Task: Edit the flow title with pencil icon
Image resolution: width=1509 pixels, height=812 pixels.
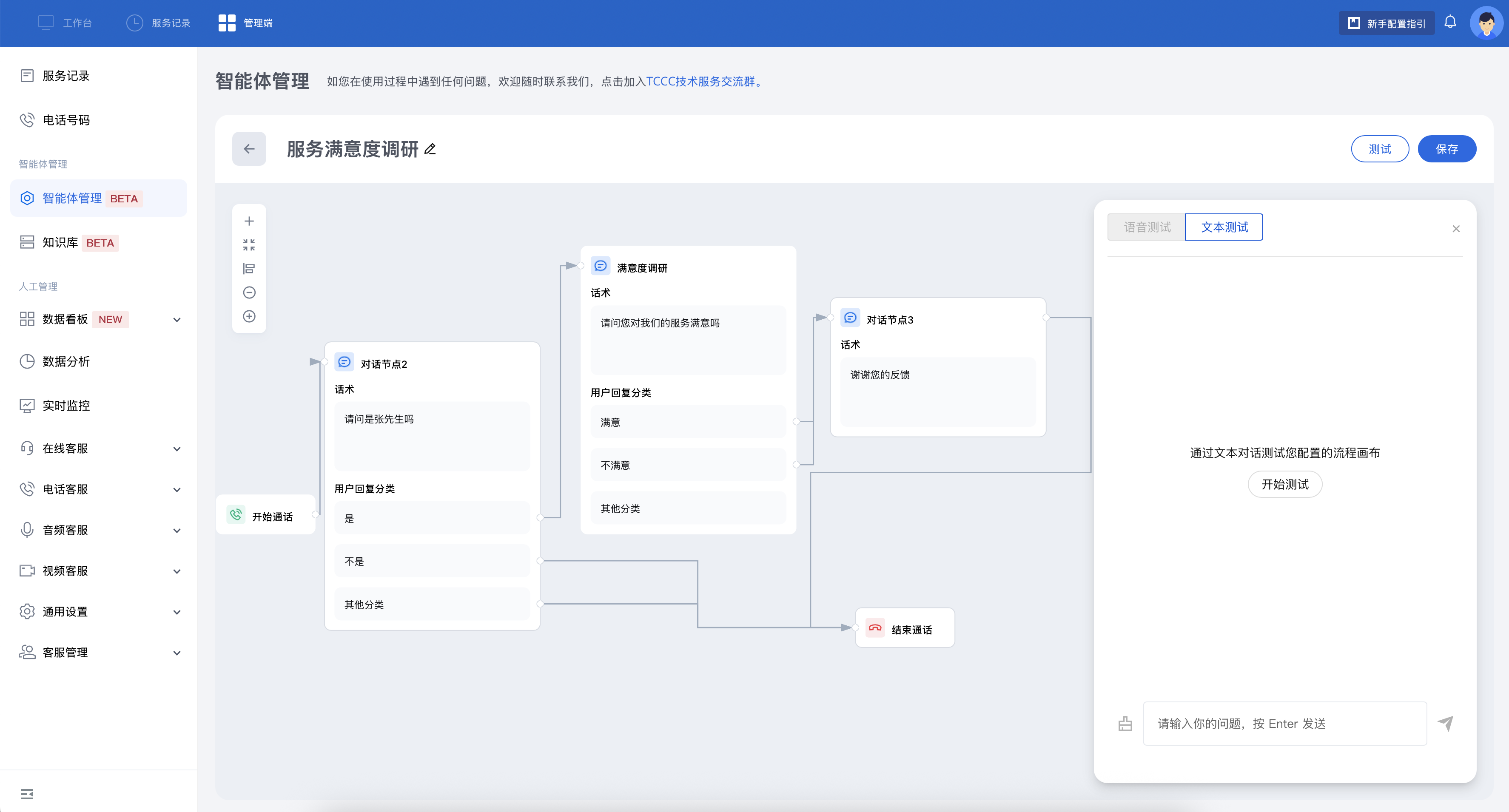Action: 430,149
